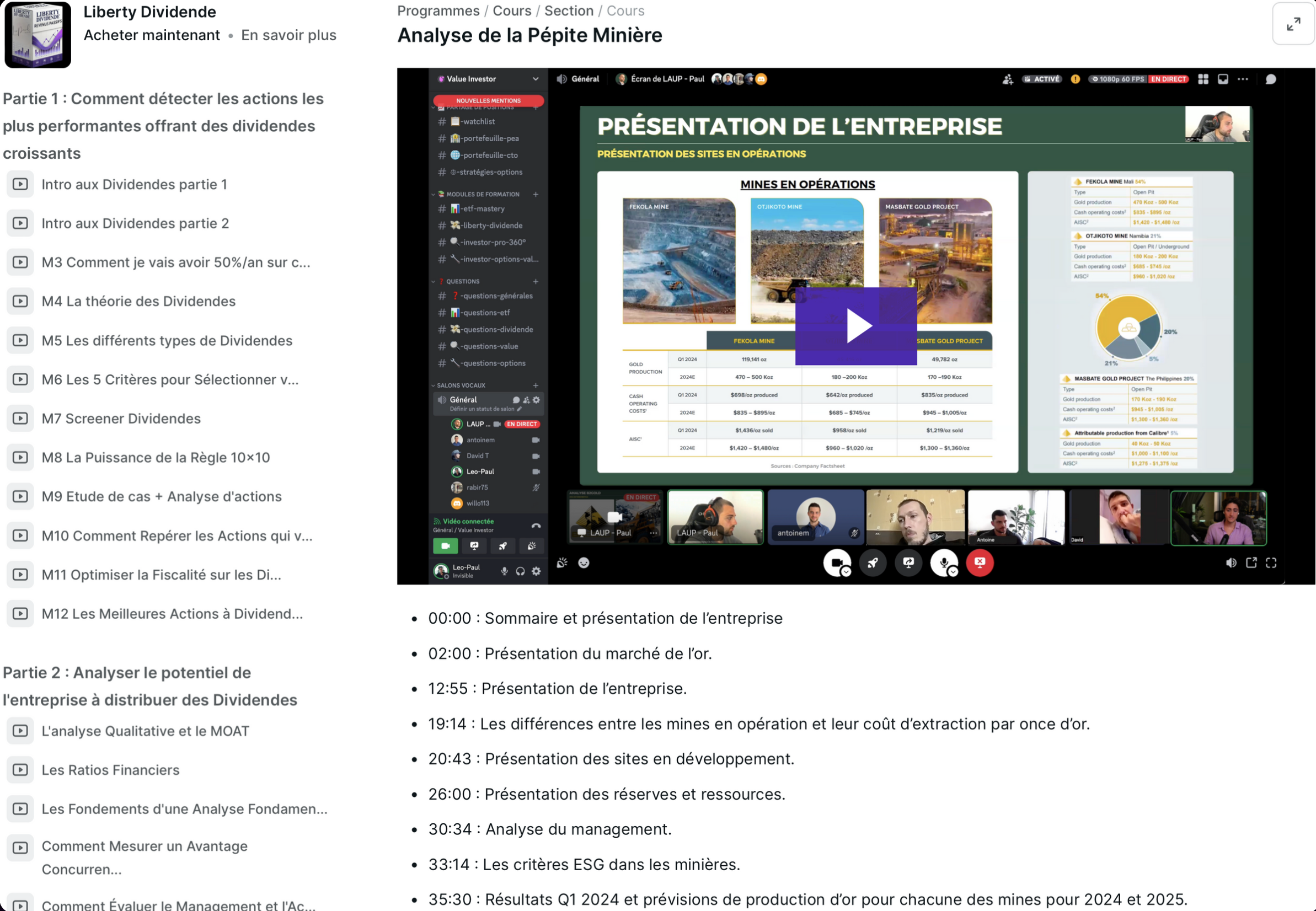Click the screen share icon in call controls
This screenshot has width=1316, height=911.
click(908, 563)
